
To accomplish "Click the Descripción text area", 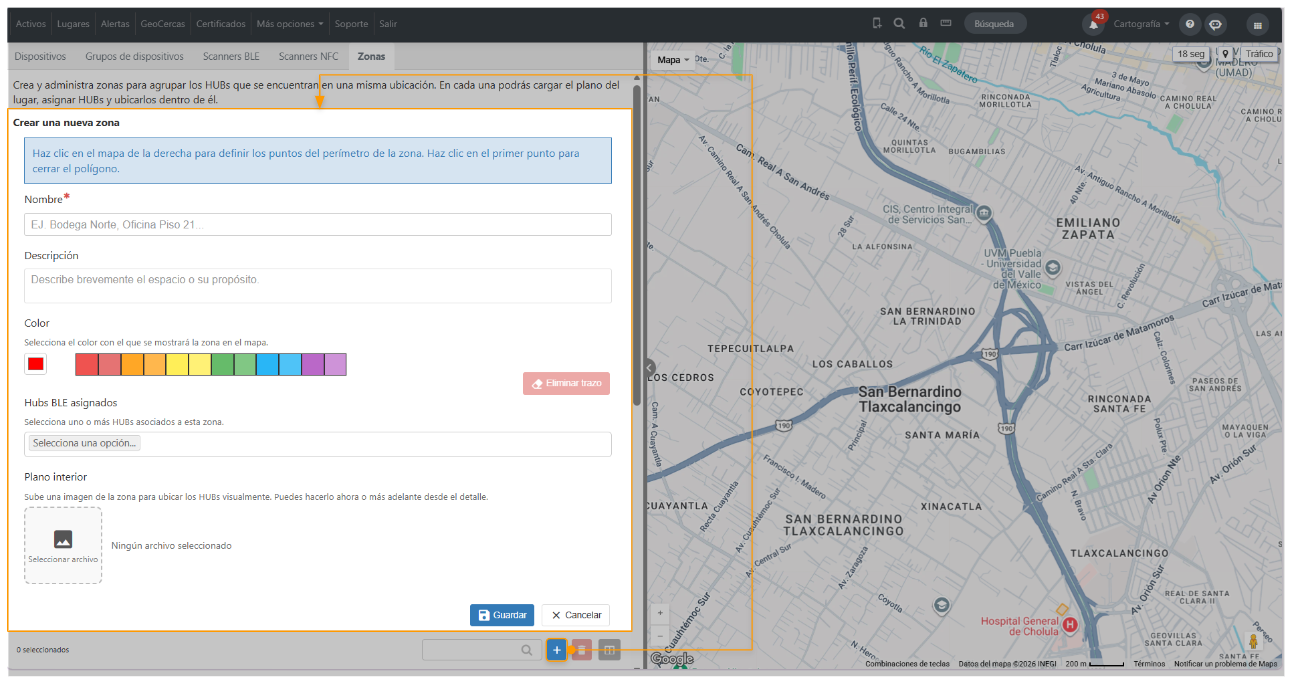I will tap(318, 285).
